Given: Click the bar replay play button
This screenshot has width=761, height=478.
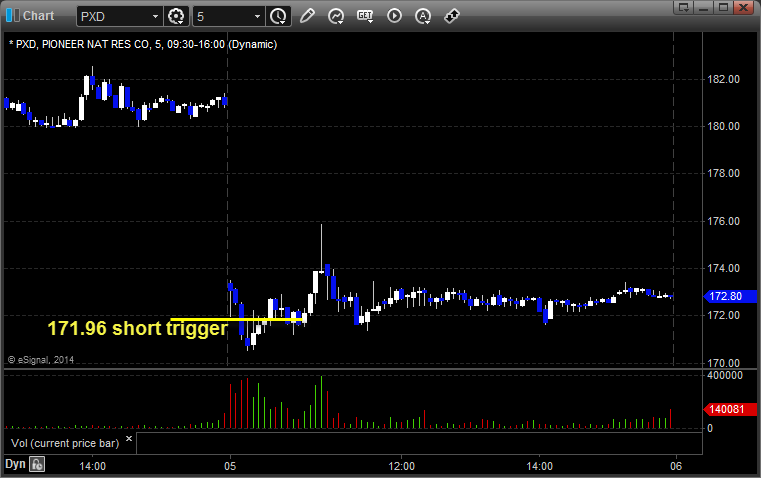Looking at the screenshot, I should (x=394, y=16).
